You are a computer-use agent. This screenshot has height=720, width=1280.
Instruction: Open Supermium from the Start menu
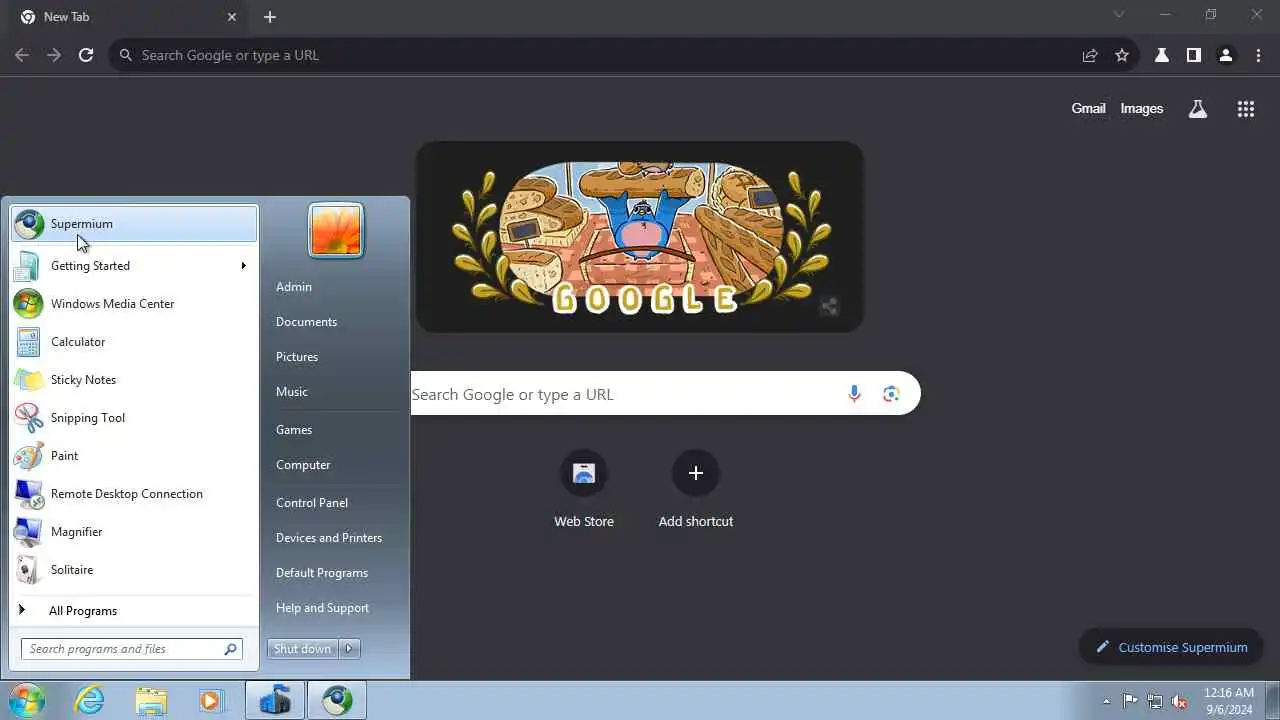point(134,224)
